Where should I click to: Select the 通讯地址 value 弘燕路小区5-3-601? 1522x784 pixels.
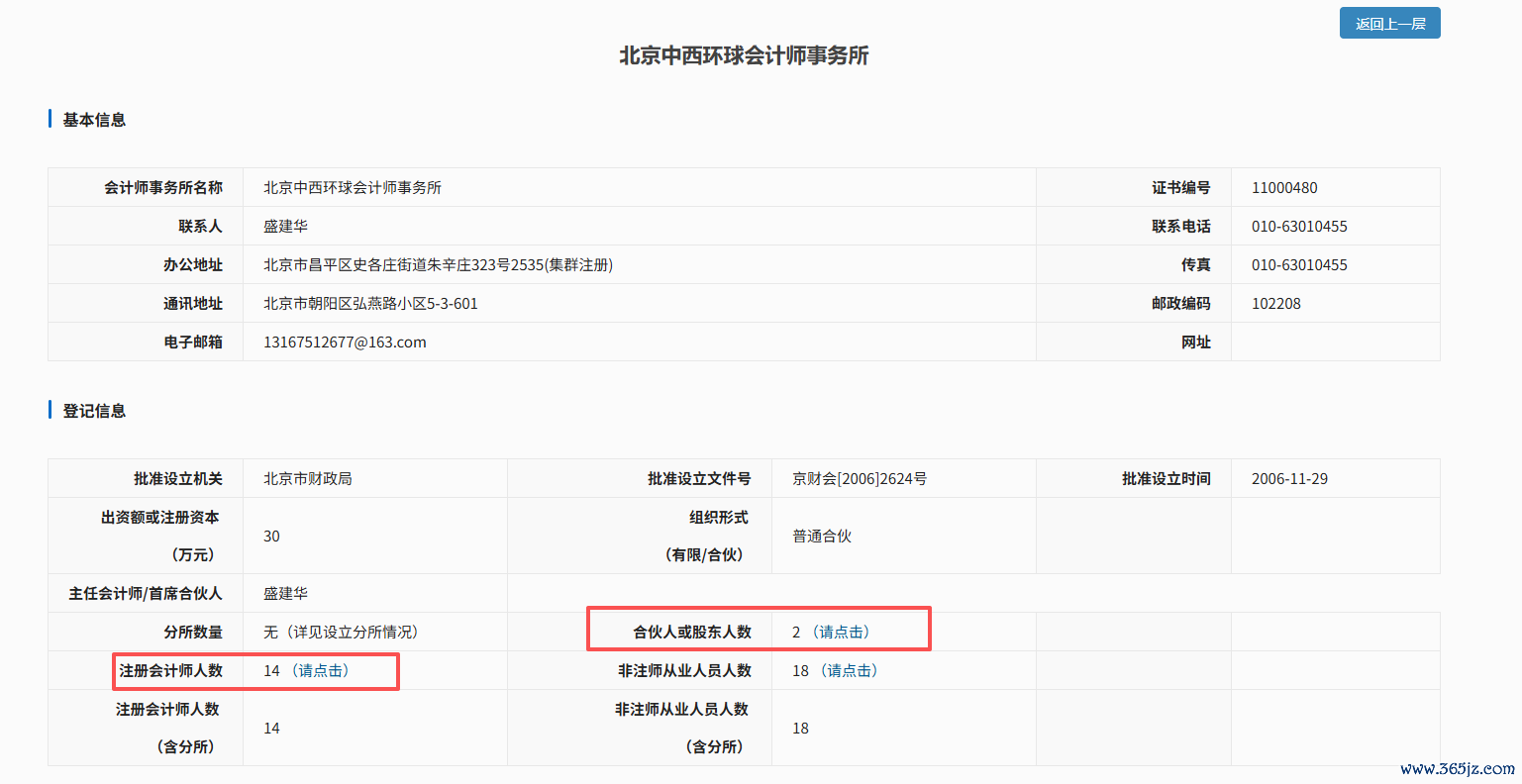click(370, 303)
